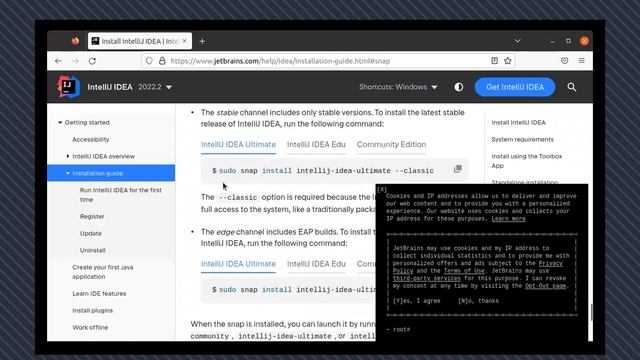Open the 2022.2 version dropdown
640x360 pixels.
[x=155, y=87]
